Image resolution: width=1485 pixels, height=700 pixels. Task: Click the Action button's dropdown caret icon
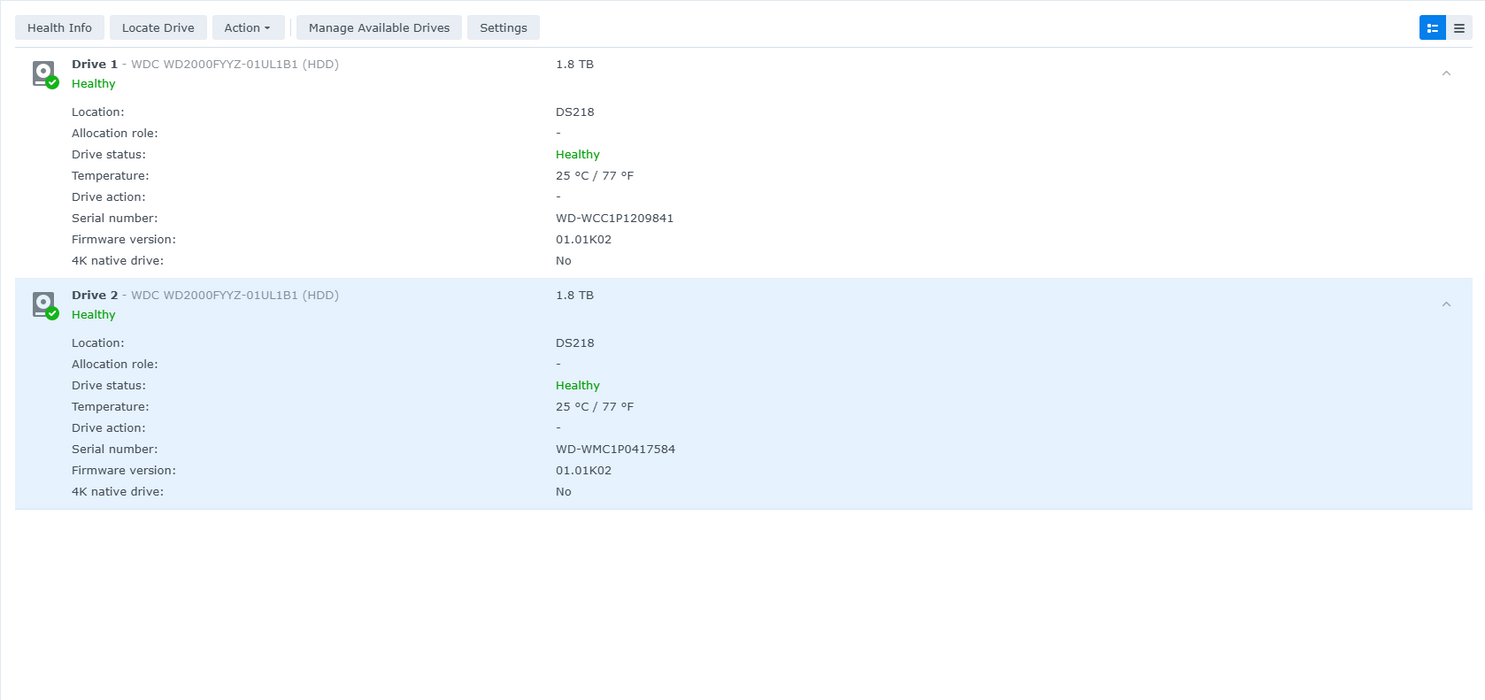267,27
